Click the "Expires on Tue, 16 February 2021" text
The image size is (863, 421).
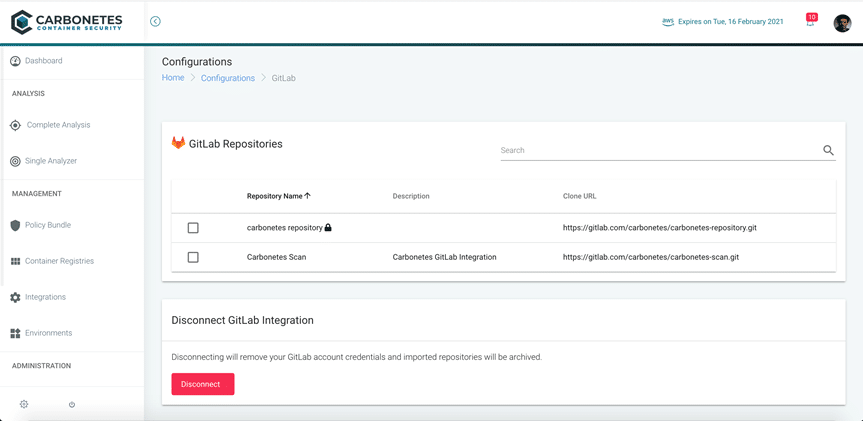731,21
